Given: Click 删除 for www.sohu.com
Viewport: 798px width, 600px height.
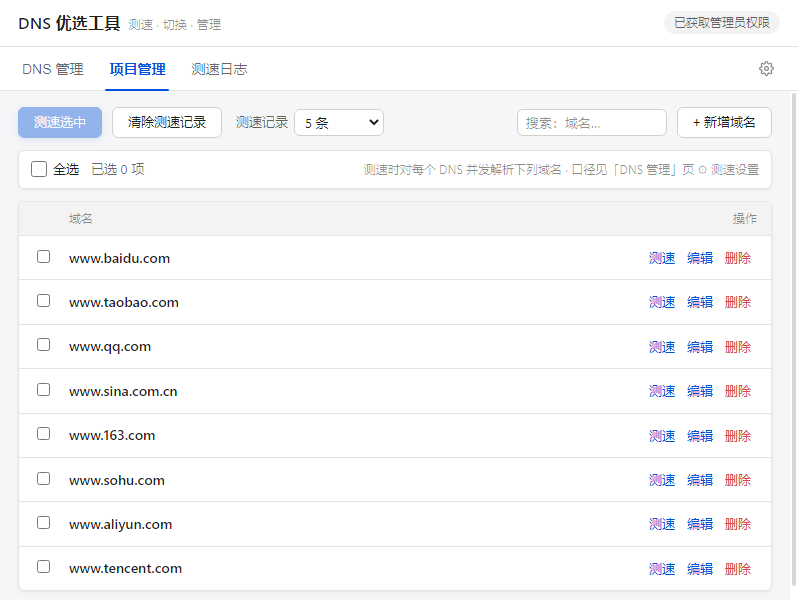Looking at the screenshot, I should [x=738, y=480].
